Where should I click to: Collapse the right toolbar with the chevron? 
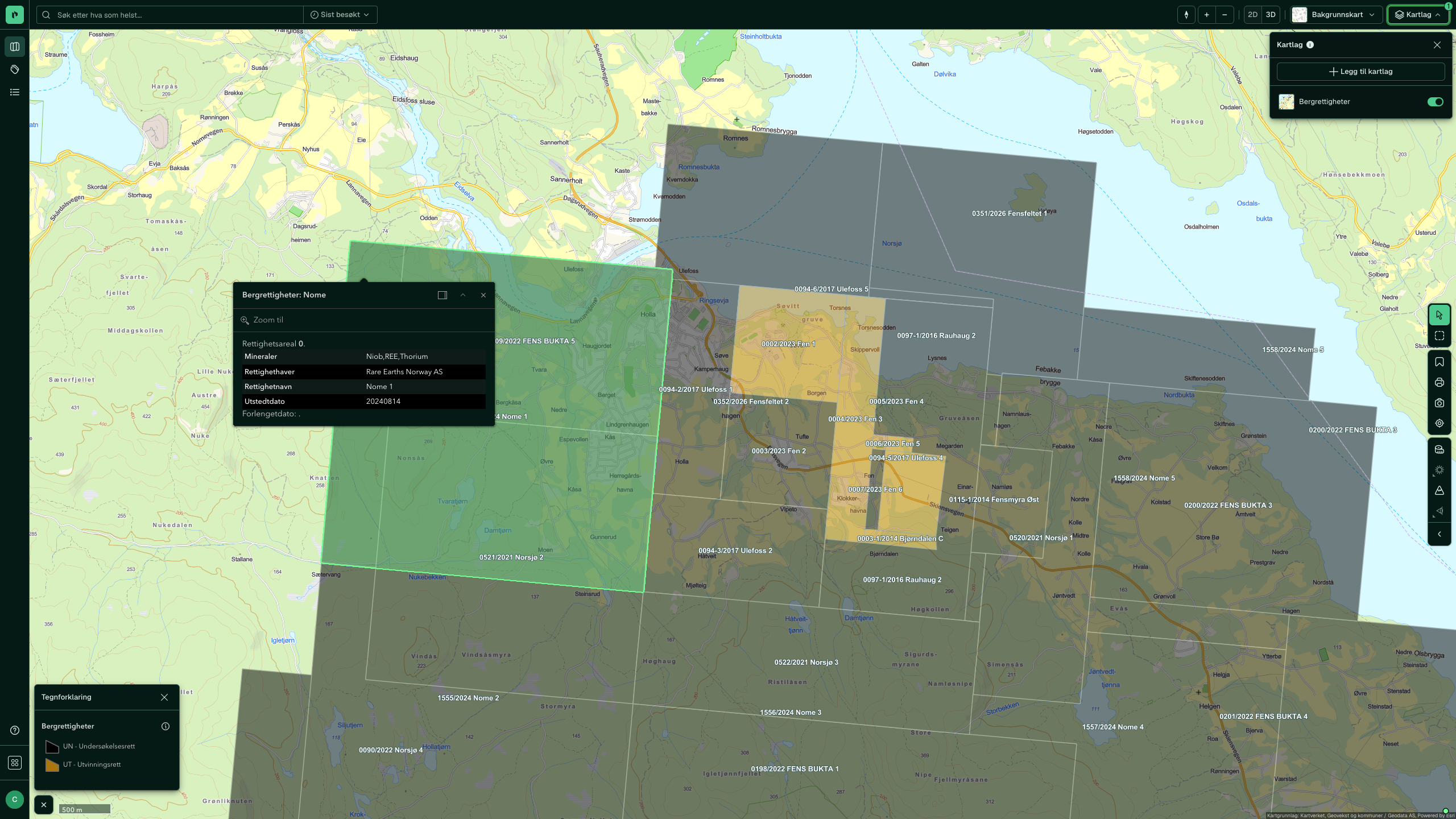(1440, 534)
